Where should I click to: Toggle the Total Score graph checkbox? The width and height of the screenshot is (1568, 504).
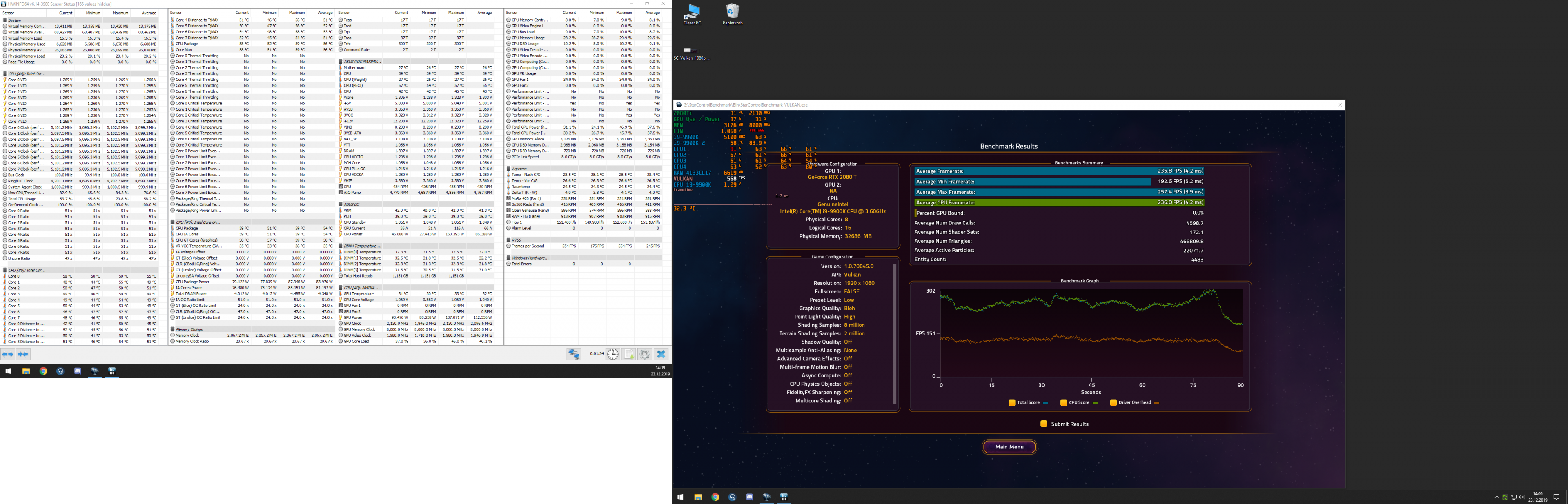coord(1012,402)
